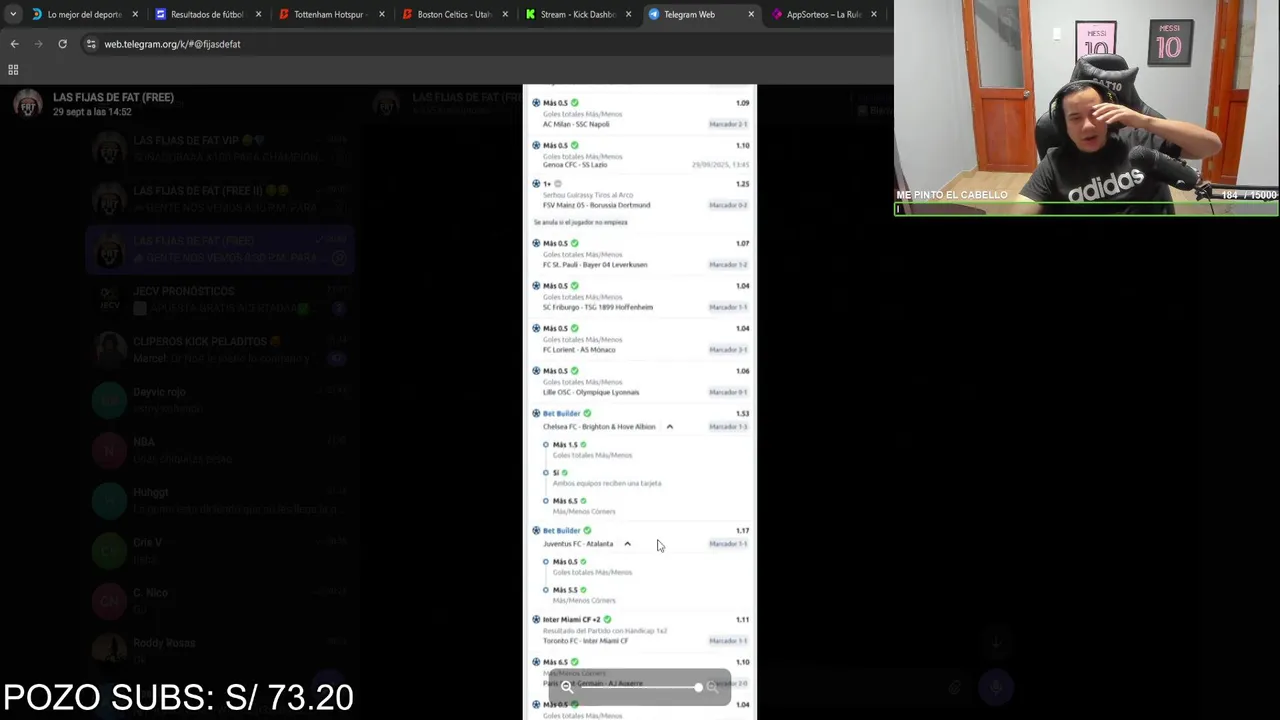Viewport: 1280px width, 720px height.
Task: Click green check on AC Milan - SSC Napoli row
Action: click(x=574, y=103)
